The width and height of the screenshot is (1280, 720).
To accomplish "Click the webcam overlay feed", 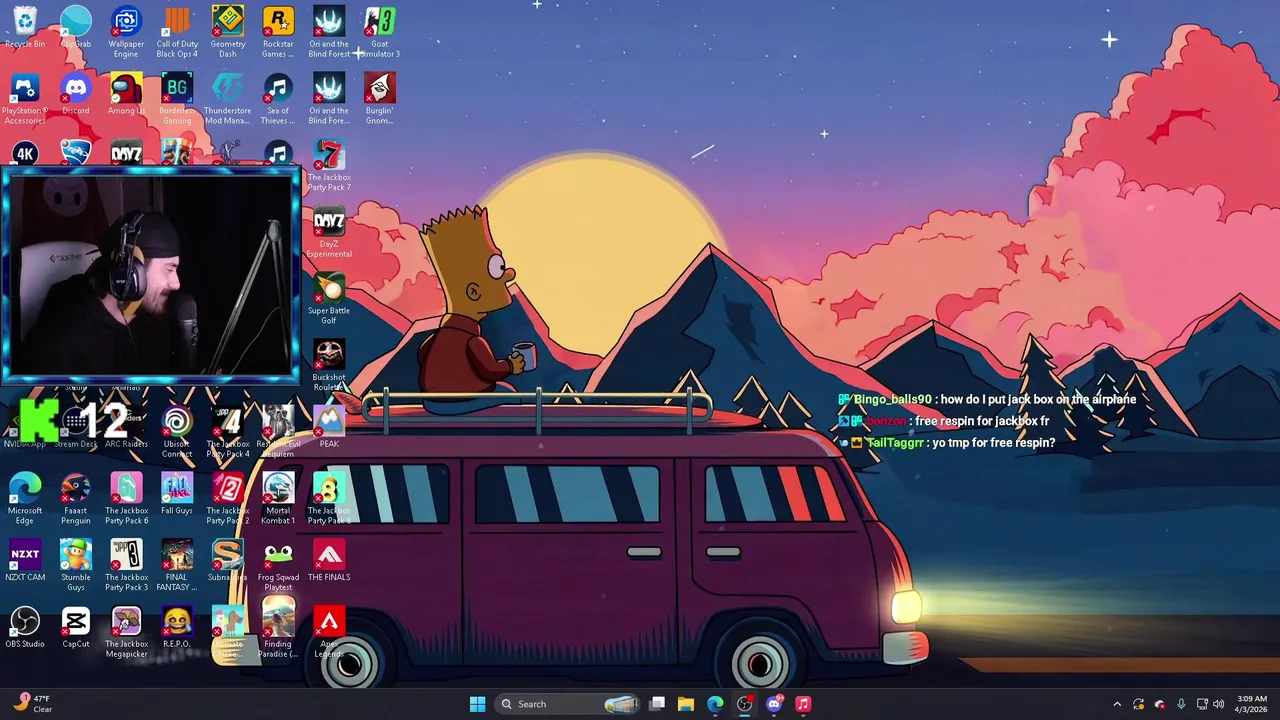I will click(x=150, y=276).
